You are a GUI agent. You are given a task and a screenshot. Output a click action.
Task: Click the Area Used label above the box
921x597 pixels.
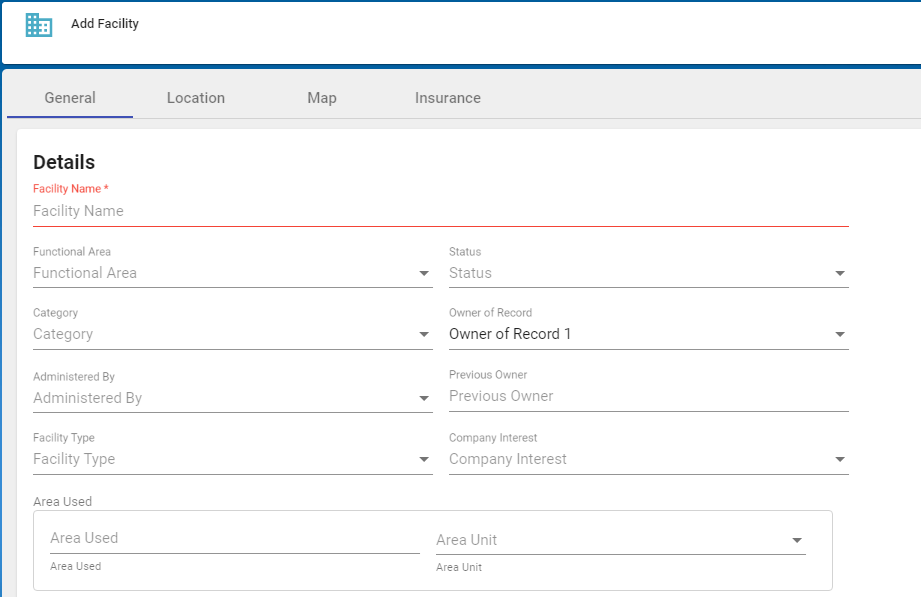tap(62, 501)
